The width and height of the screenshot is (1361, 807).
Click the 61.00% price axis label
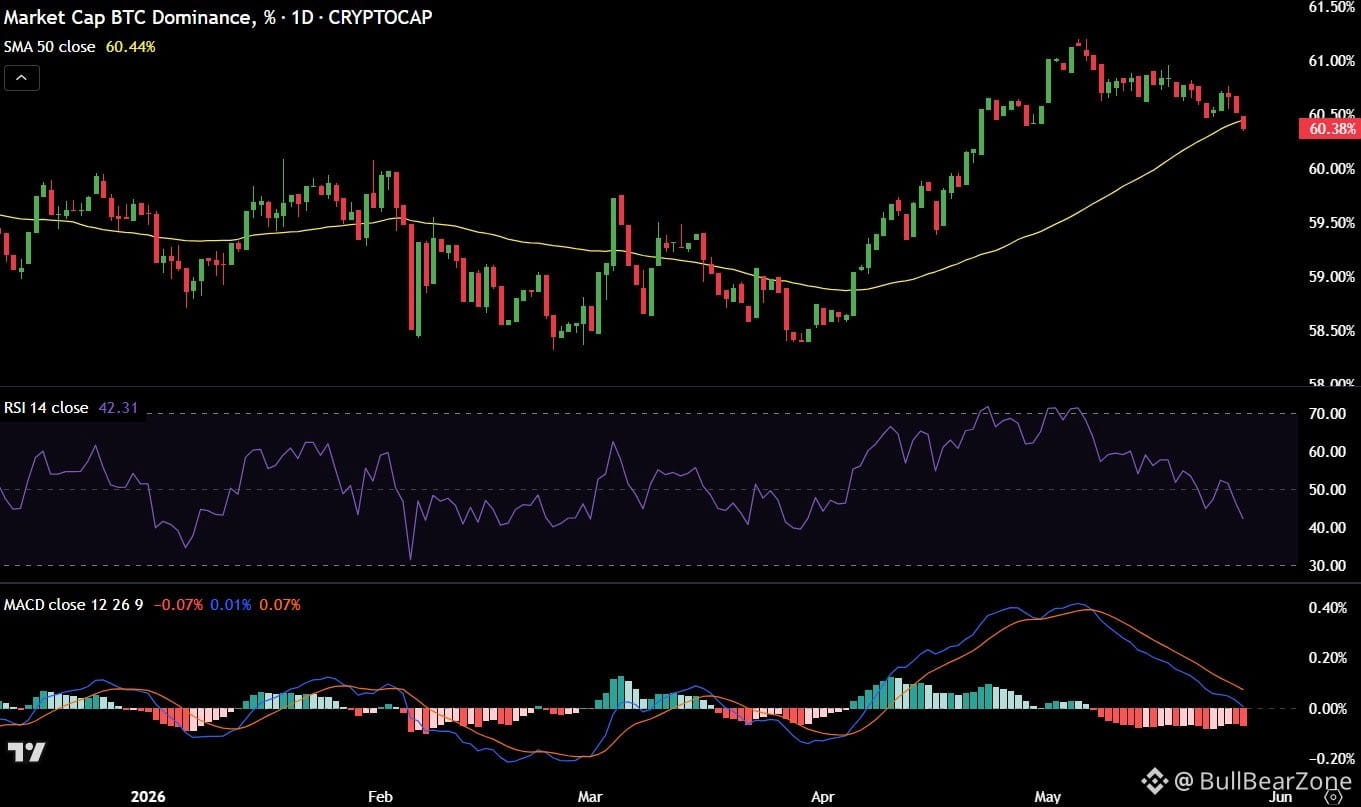[x=1331, y=61]
